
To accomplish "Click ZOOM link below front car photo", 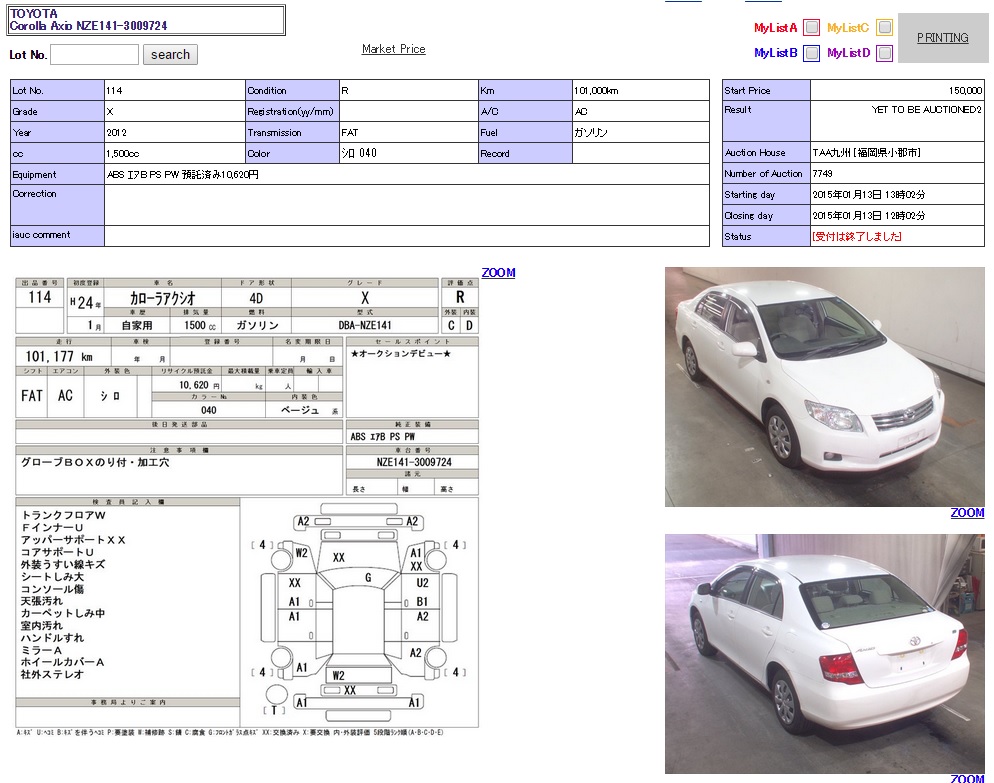I will (x=966, y=513).
